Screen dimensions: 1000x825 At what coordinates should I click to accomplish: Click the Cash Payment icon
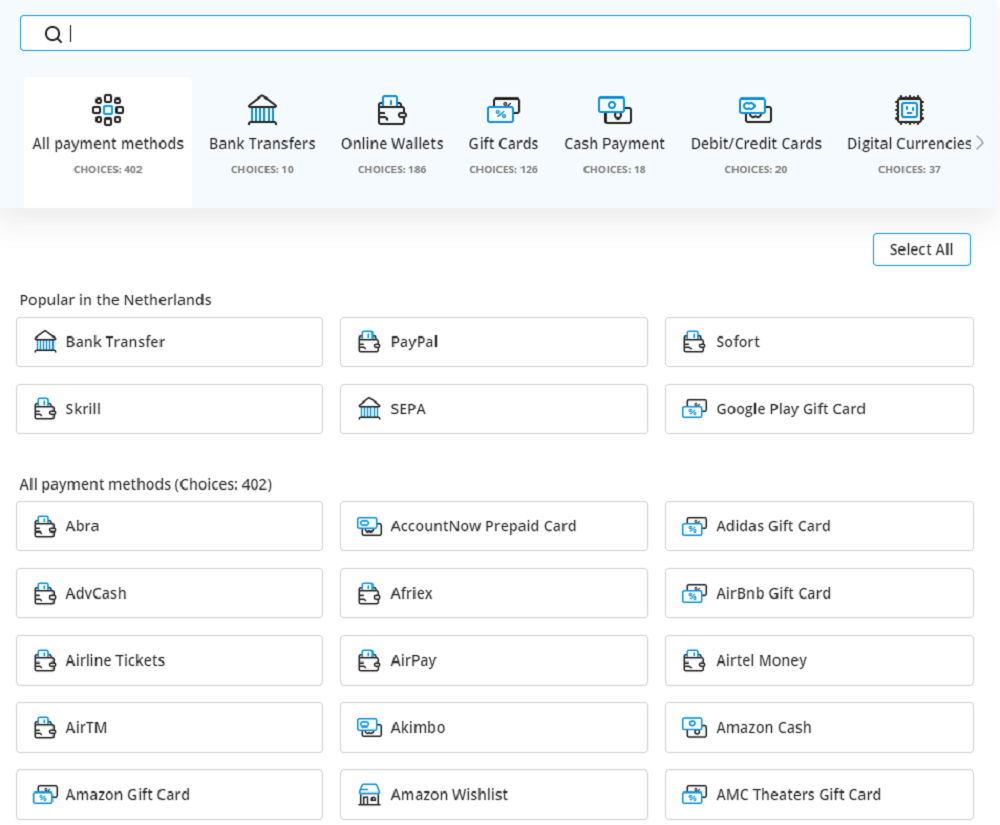(614, 110)
